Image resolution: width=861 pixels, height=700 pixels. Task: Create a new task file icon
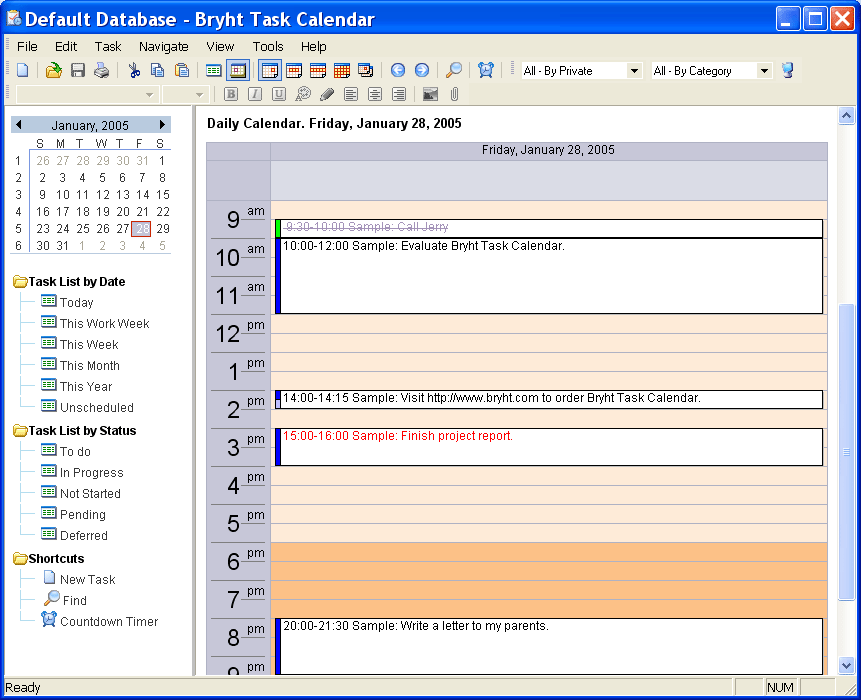(x=23, y=70)
